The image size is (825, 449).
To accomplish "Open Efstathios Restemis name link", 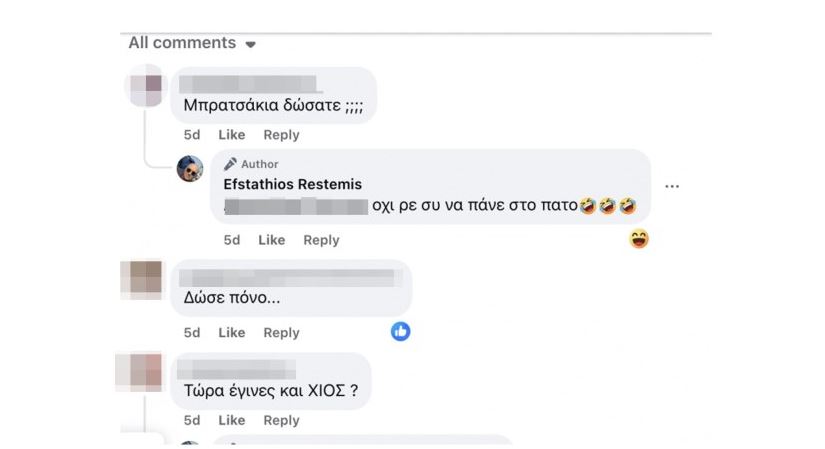I will (x=292, y=184).
